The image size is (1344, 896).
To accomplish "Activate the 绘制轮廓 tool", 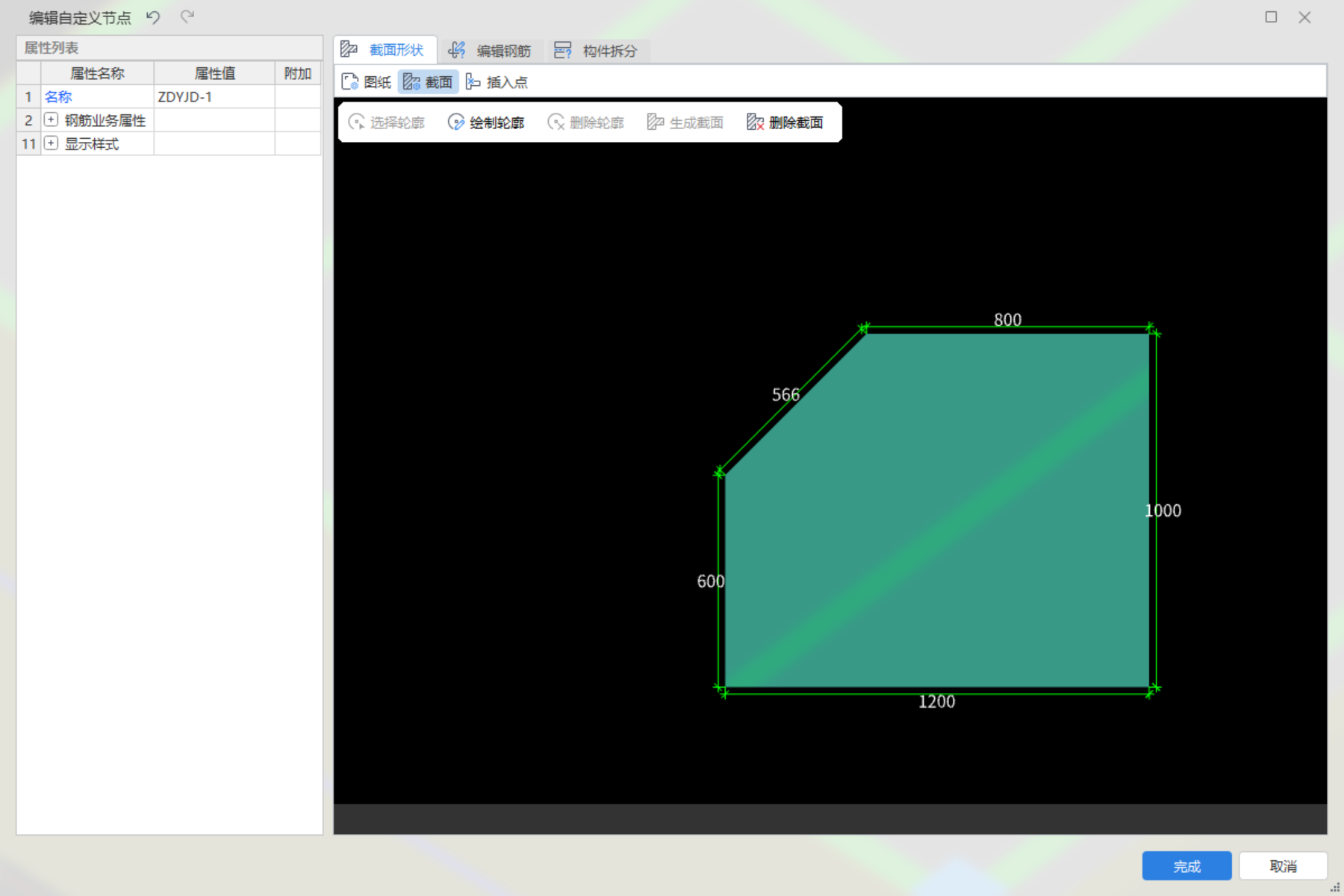I will [486, 122].
